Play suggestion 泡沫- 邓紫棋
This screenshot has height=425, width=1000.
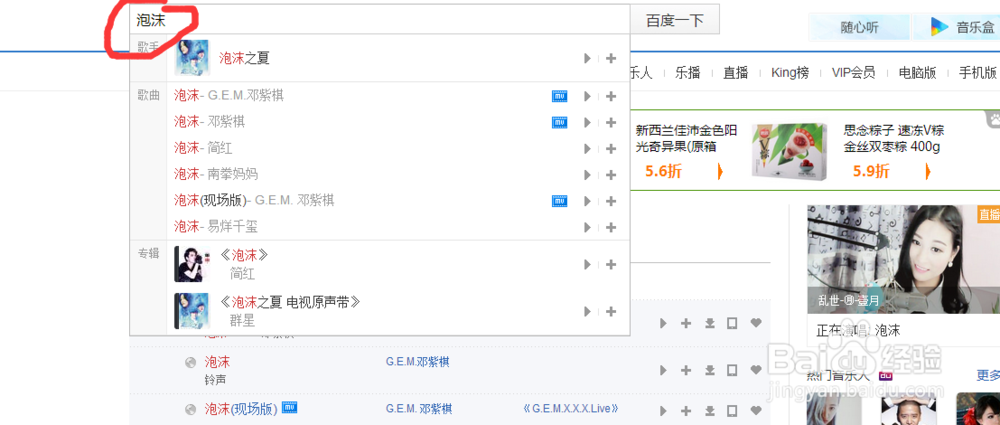point(587,123)
